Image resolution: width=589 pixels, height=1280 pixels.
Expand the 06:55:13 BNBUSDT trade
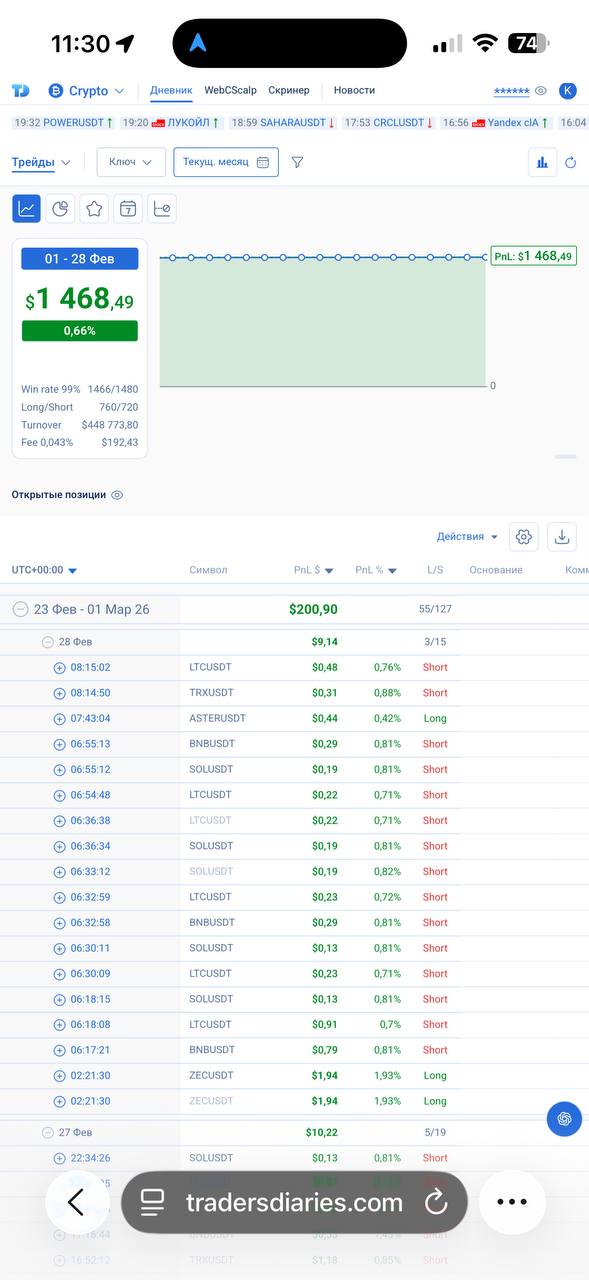point(59,744)
